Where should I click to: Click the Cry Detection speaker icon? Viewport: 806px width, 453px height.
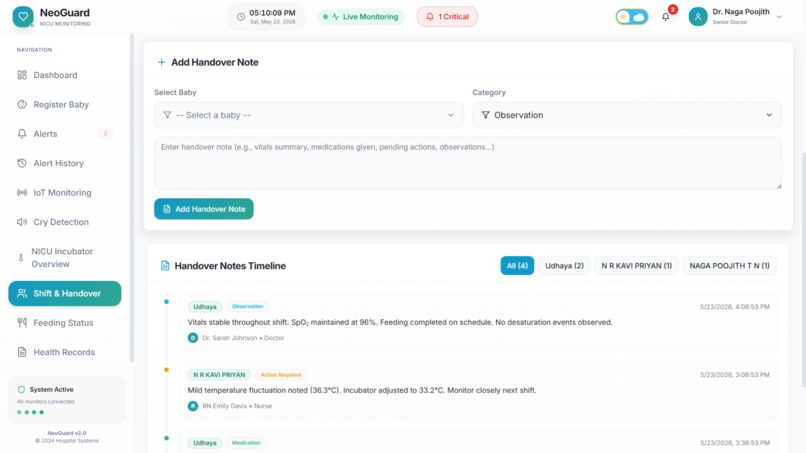22,222
